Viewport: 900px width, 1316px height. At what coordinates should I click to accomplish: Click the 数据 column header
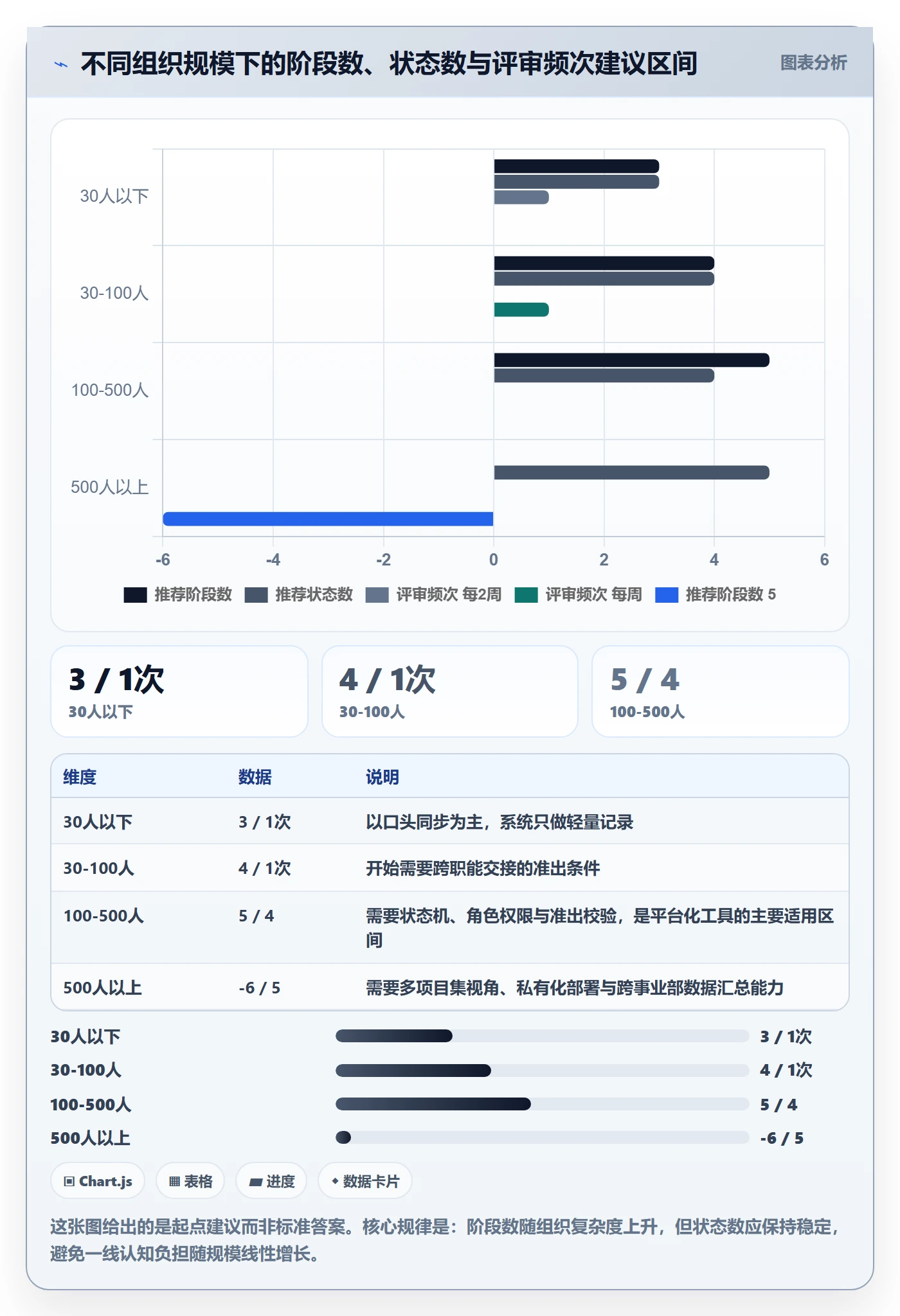[x=255, y=777]
